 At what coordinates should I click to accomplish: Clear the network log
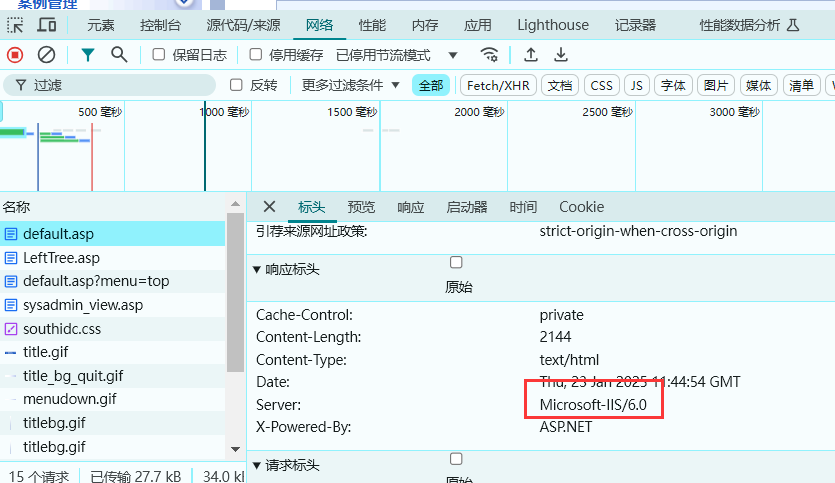click(46, 55)
